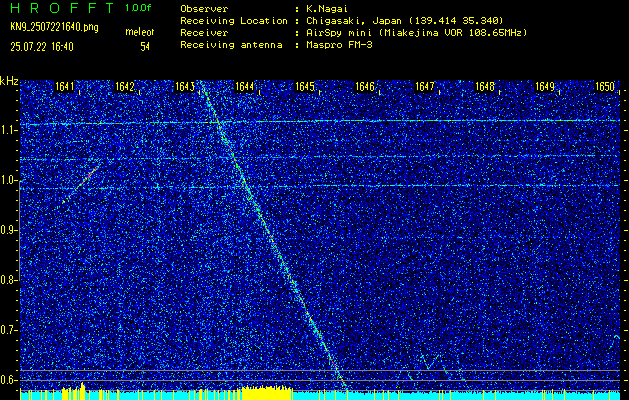Screen dimensions: 629x400
Task: Click the 1.1 frequency axis label
Action: [8, 131]
